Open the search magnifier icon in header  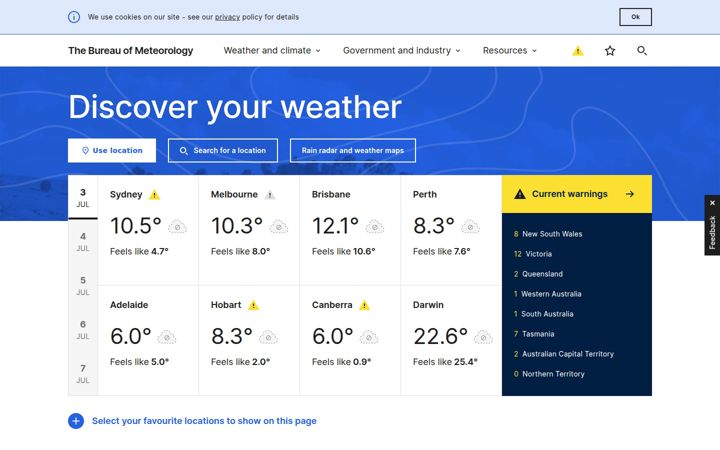pyautogui.click(x=642, y=51)
